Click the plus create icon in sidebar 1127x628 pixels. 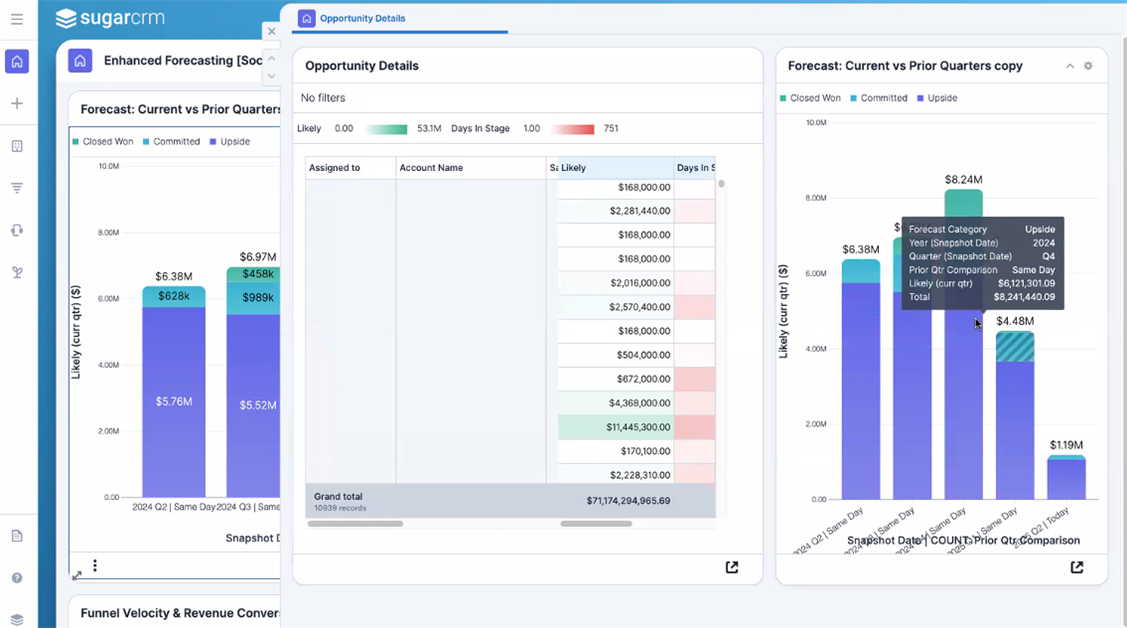click(17, 104)
